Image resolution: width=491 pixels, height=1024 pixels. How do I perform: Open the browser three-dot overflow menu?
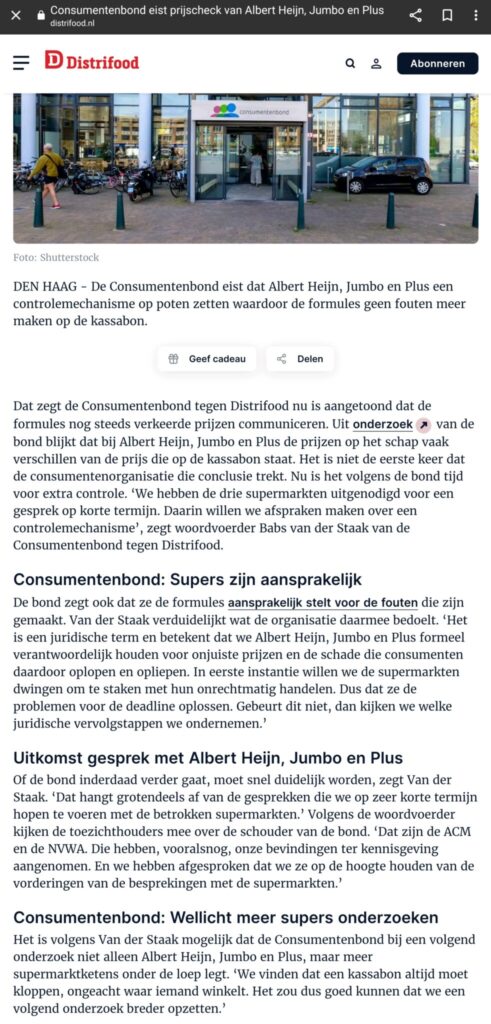point(477,16)
